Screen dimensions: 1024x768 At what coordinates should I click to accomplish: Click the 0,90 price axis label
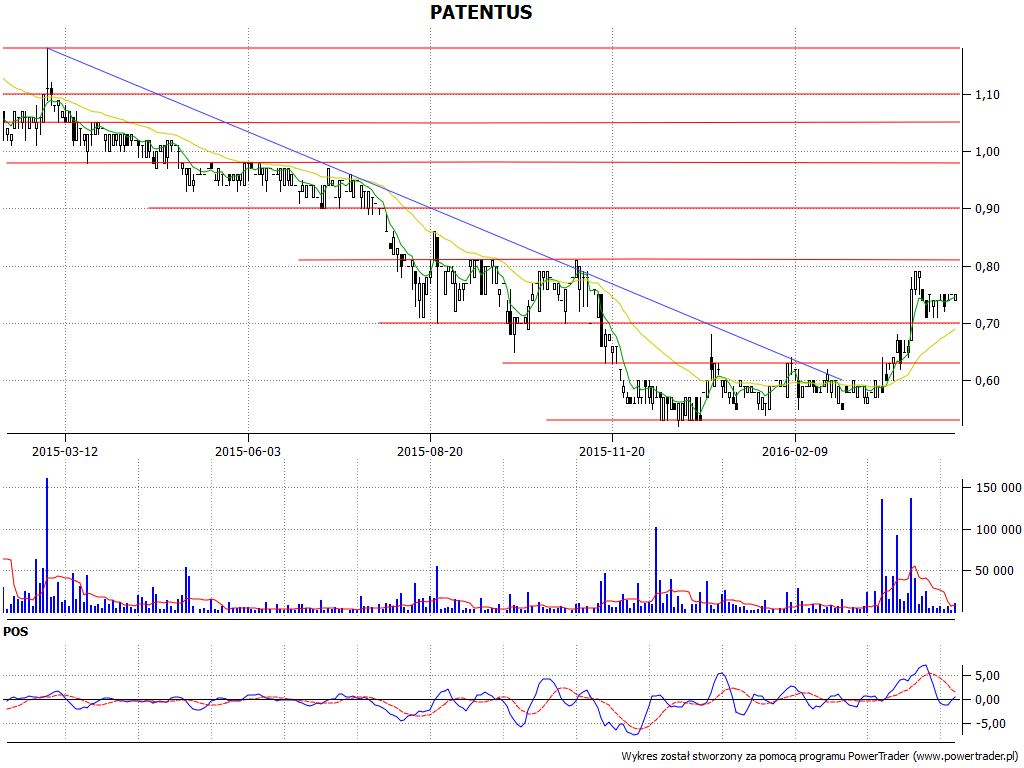click(x=987, y=209)
